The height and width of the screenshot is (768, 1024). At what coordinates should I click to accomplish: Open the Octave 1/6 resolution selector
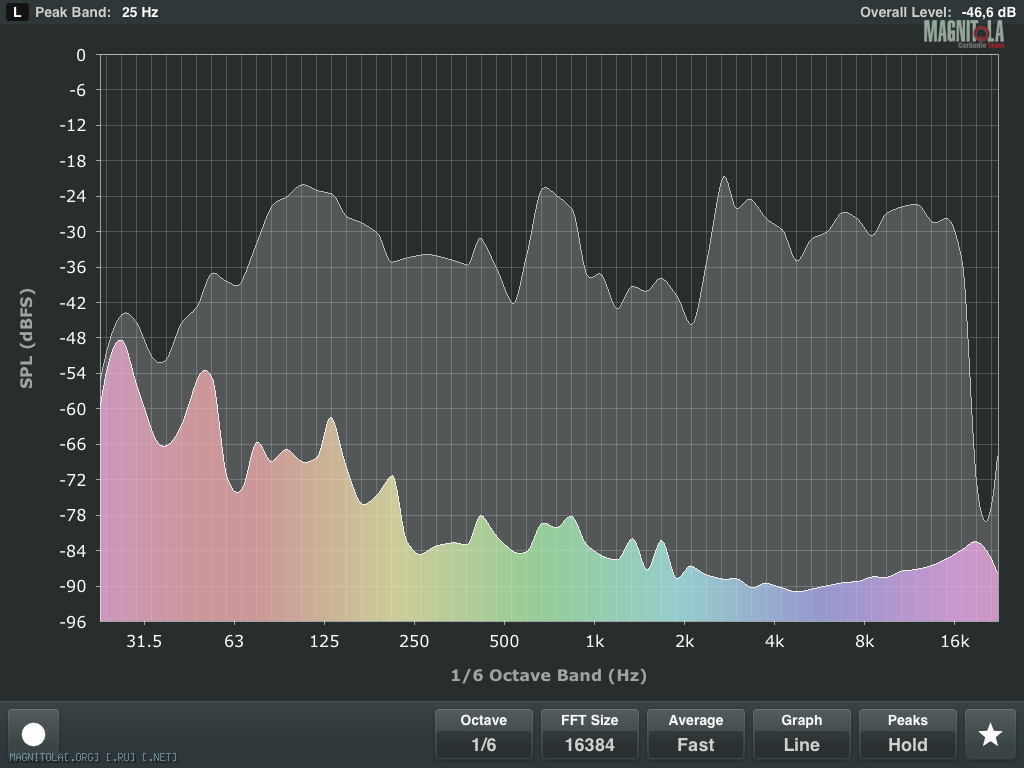point(484,733)
